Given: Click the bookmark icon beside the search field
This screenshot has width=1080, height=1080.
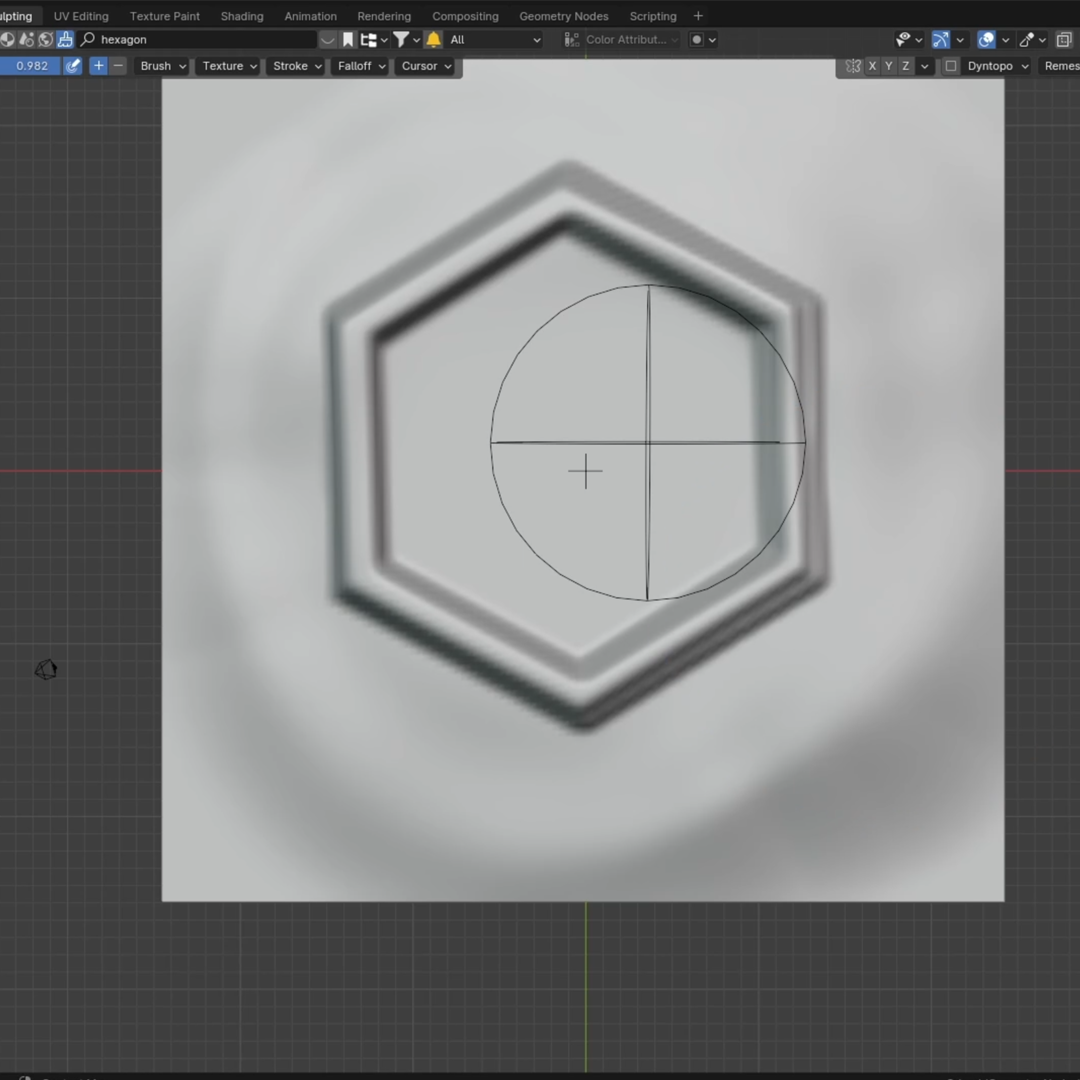Looking at the screenshot, I should tap(347, 39).
